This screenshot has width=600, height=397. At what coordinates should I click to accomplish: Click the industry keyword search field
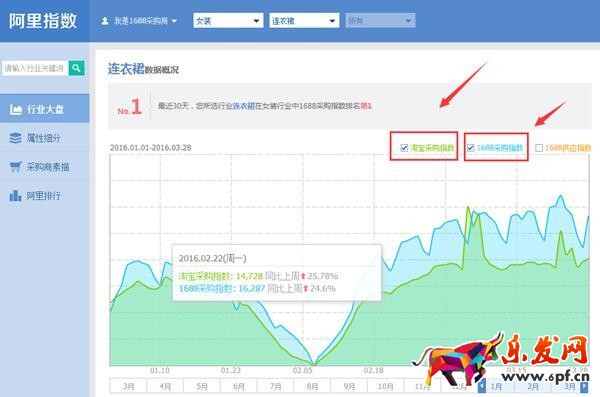[35, 68]
